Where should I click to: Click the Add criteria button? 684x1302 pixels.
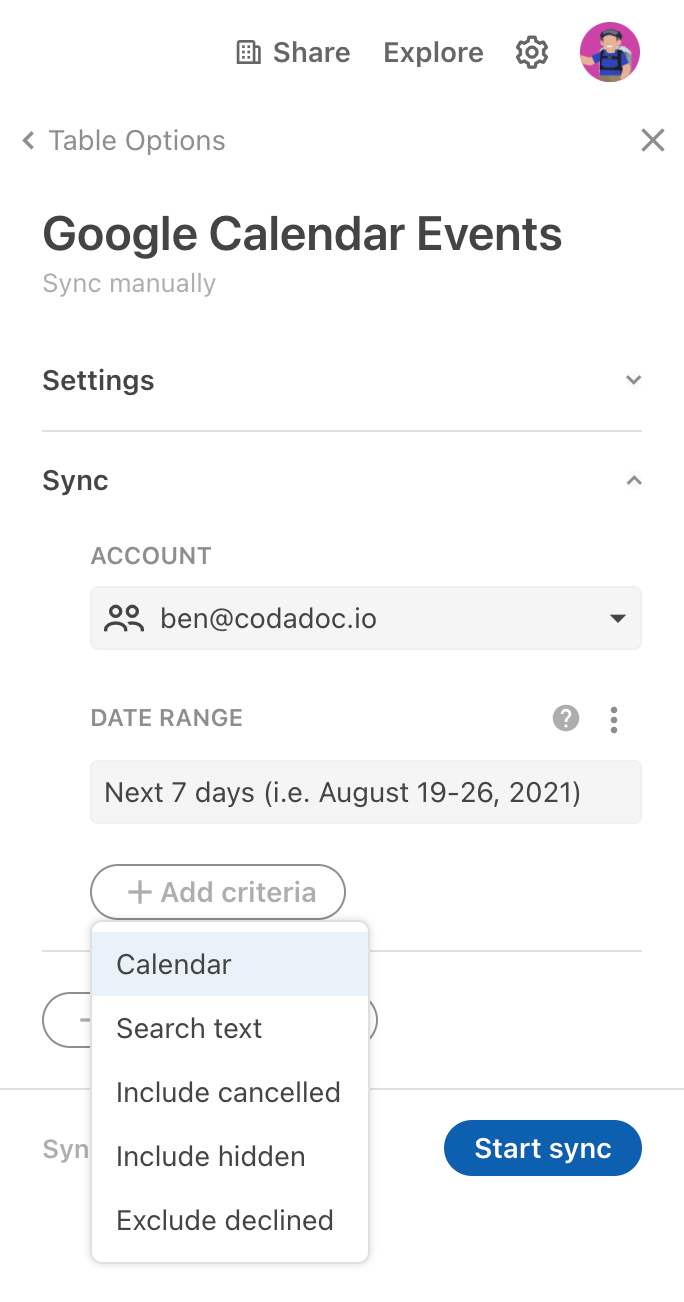(218, 892)
